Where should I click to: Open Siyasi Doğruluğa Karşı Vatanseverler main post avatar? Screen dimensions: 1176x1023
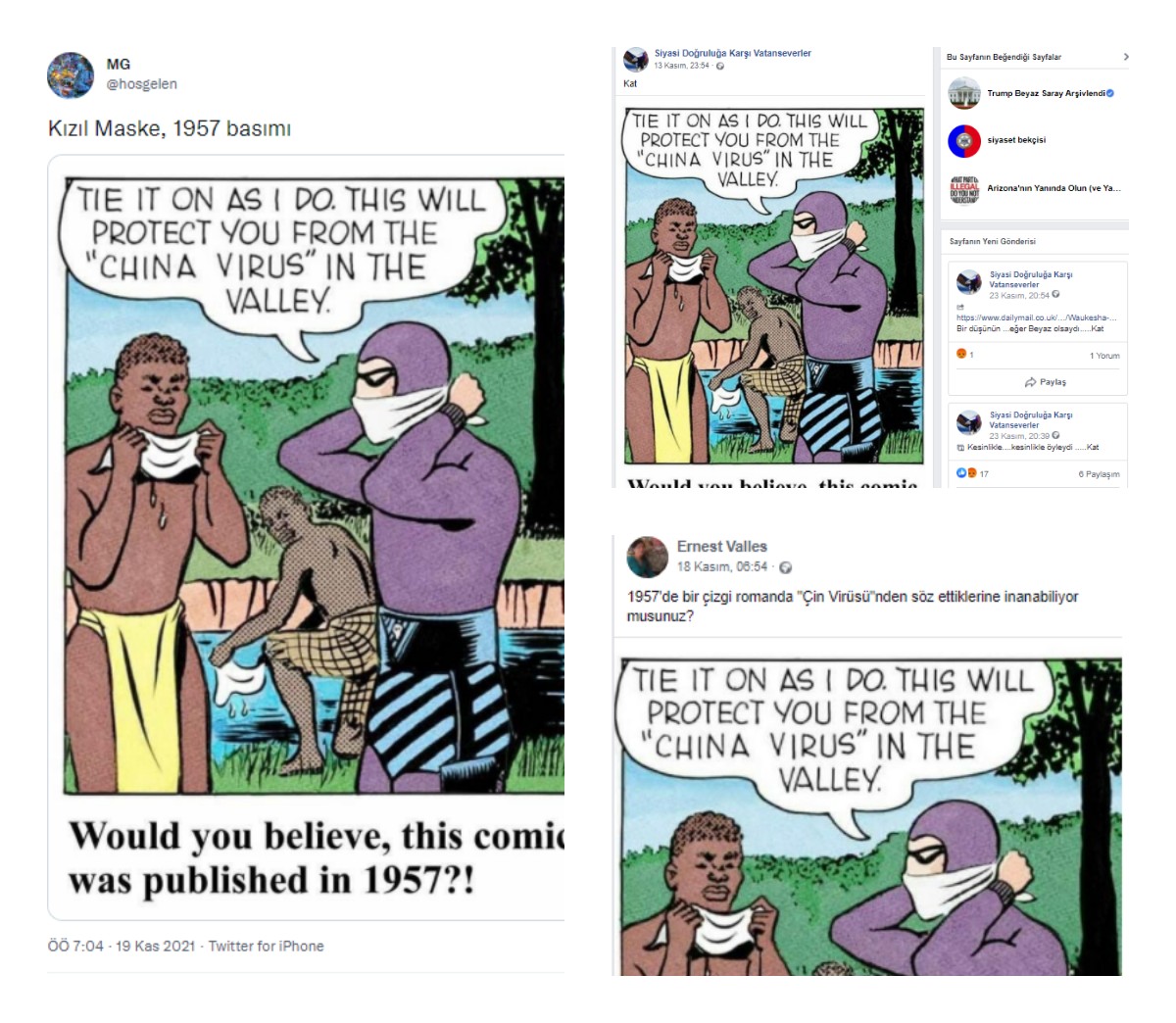pos(636,60)
